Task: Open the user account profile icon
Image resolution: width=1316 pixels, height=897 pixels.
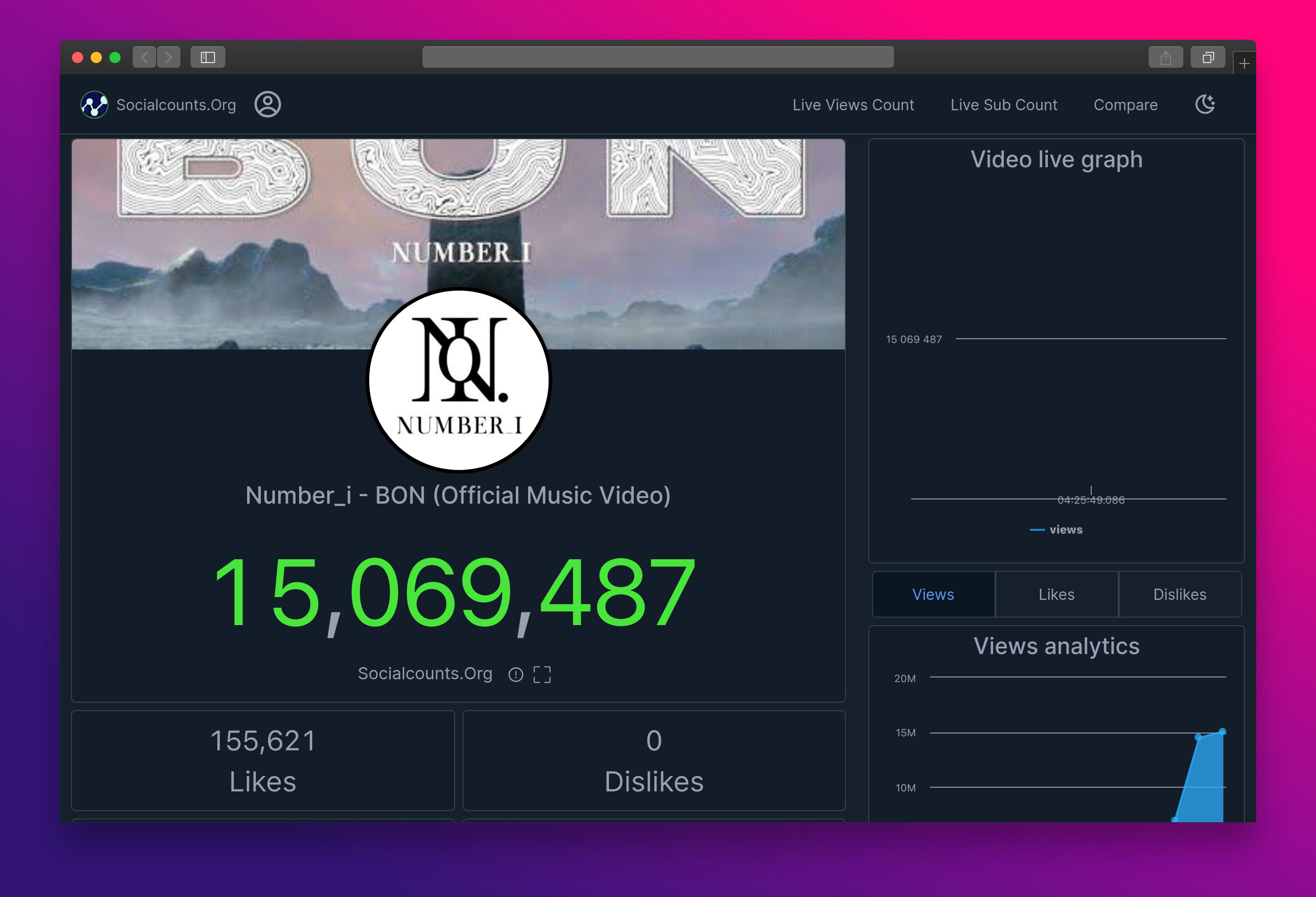Action: 267,105
